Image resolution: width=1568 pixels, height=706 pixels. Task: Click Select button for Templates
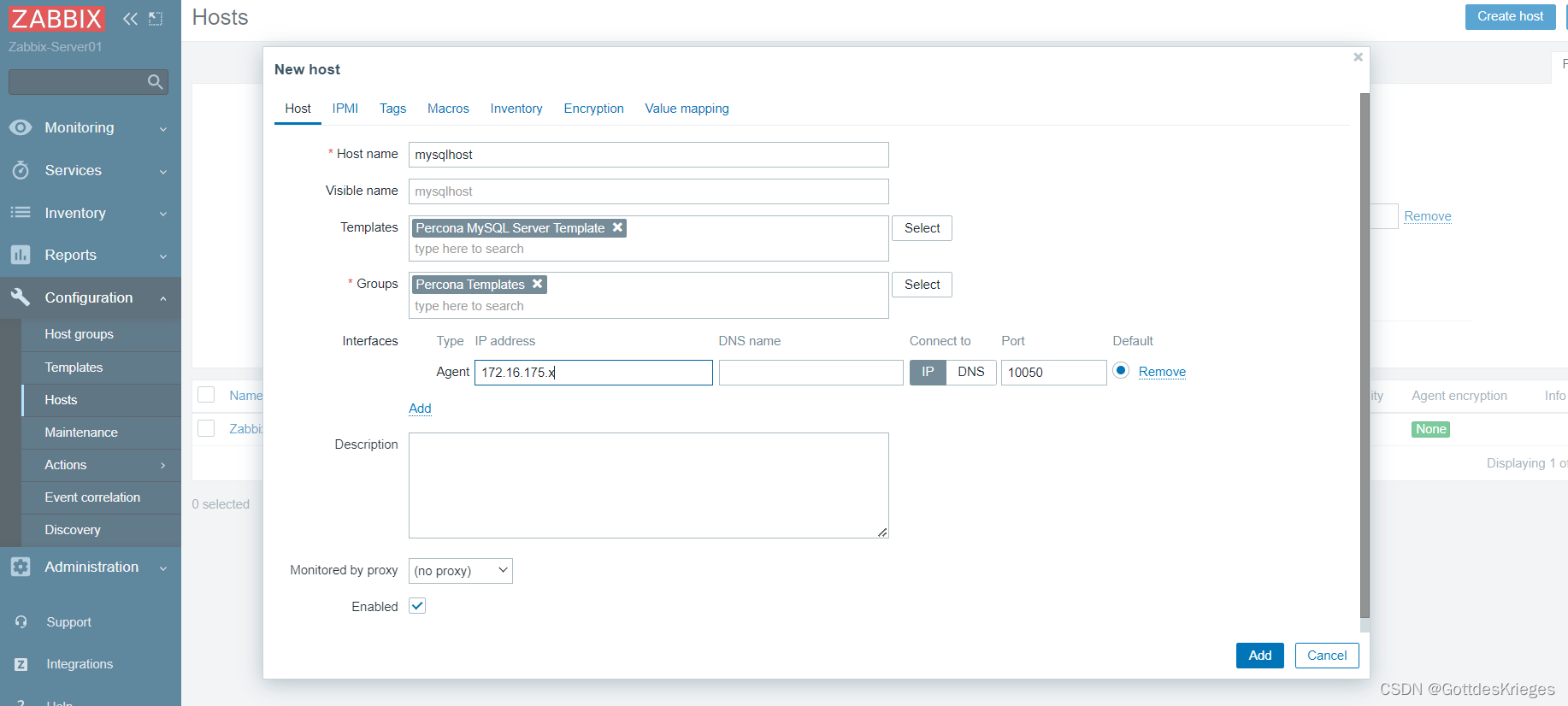922,228
